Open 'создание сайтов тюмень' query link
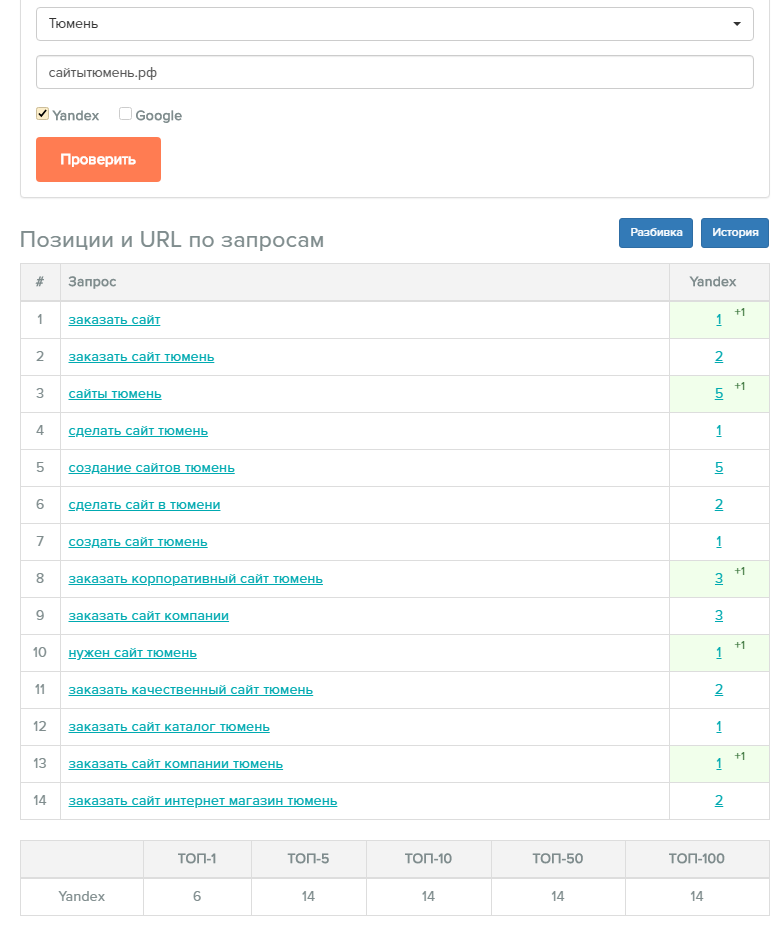783x925 pixels. [152, 468]
